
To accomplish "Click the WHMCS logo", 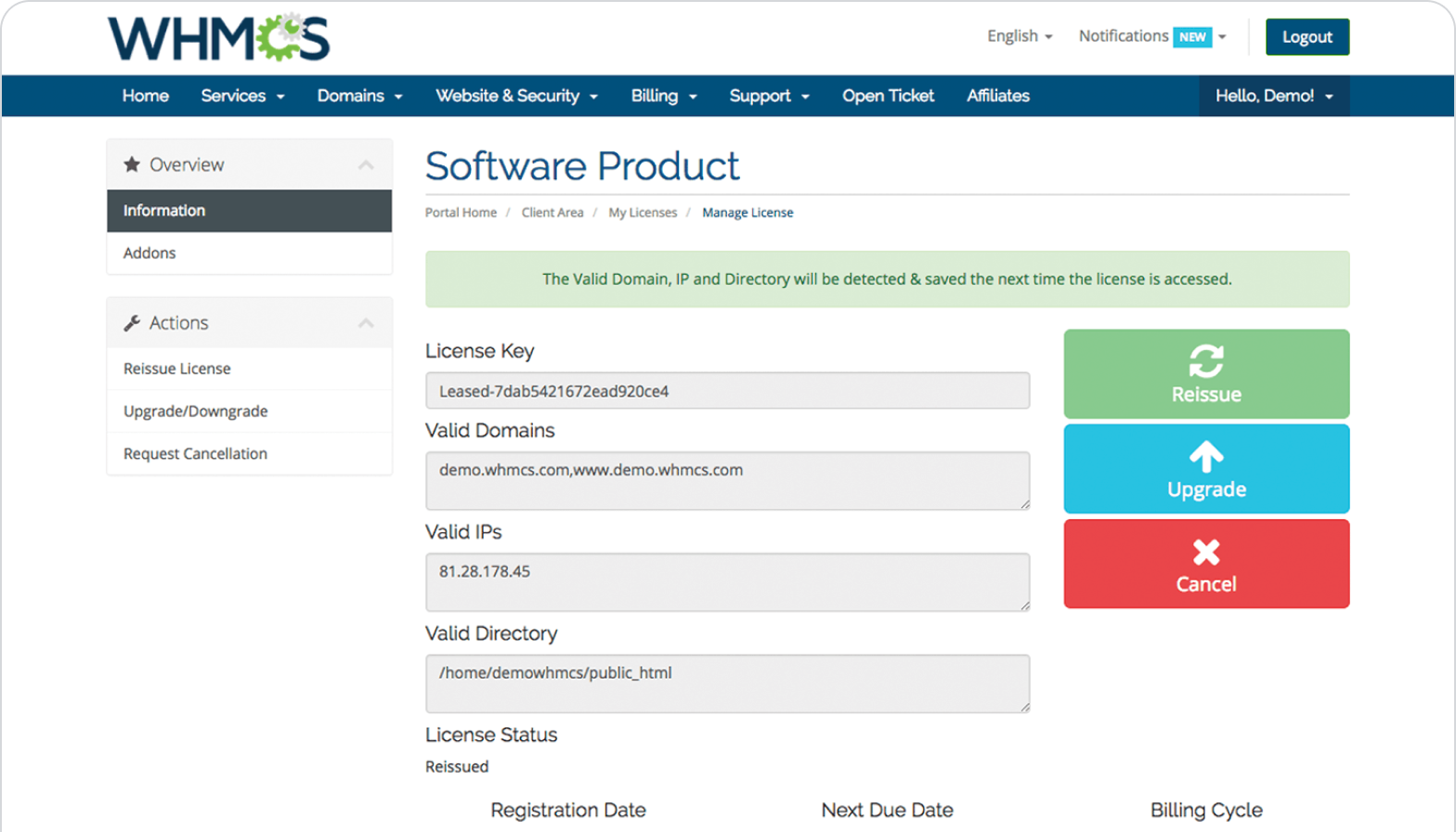I will click(219, 37).
